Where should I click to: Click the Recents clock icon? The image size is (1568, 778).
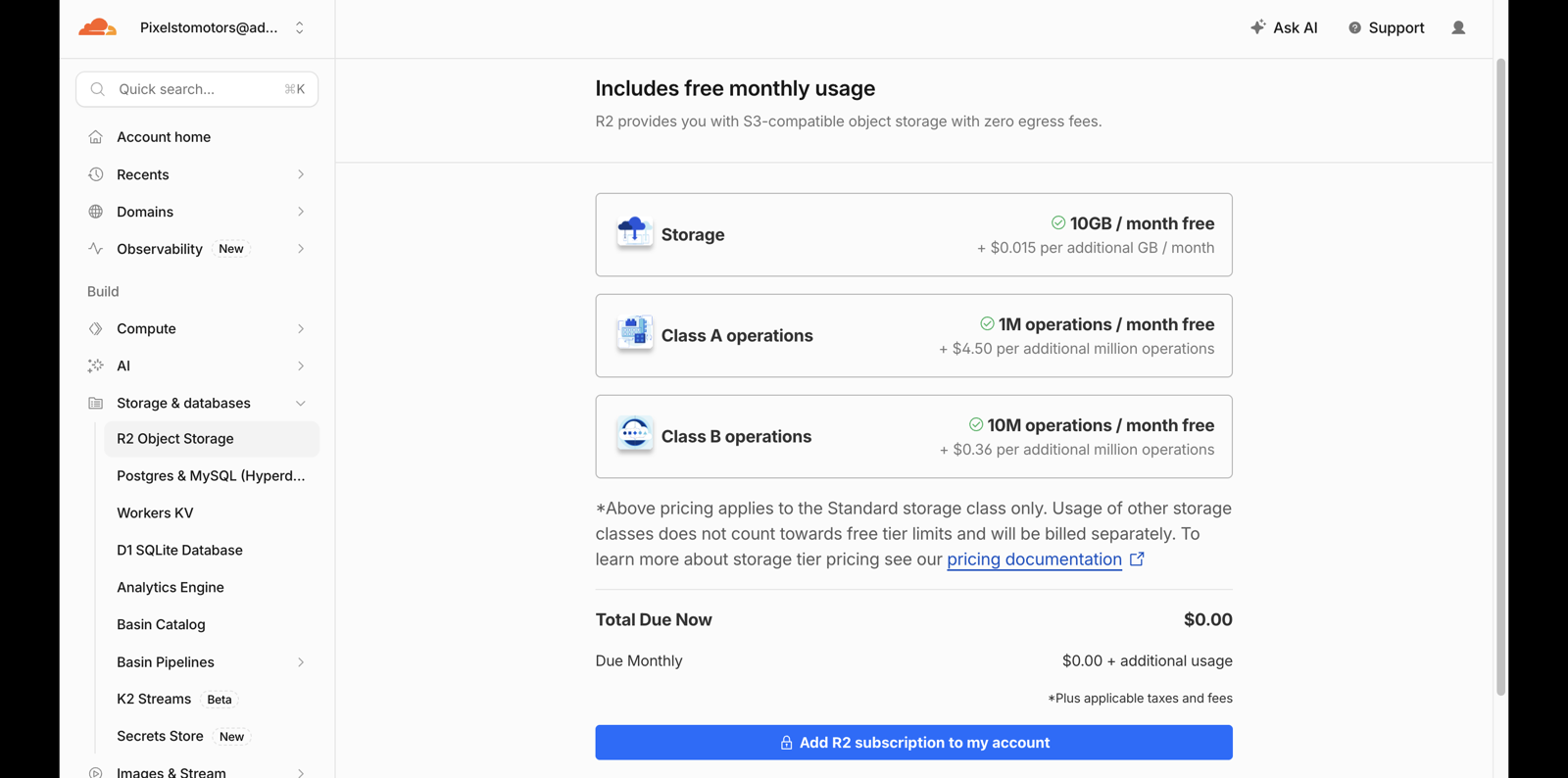click(x=95, y=174)
